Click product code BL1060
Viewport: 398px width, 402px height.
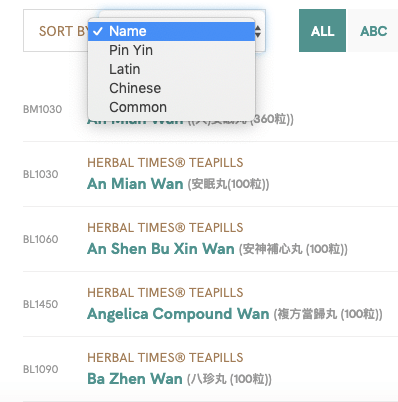tap(41, 239)
